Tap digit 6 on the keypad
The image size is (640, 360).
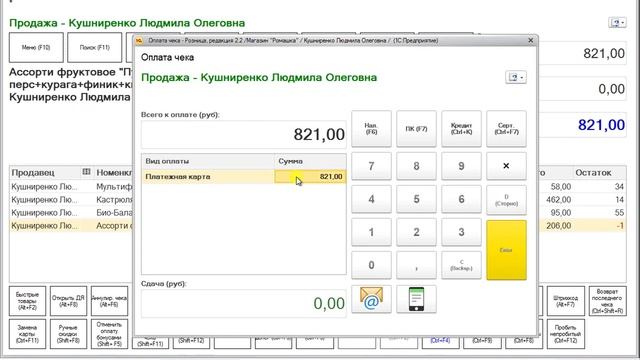tap(461, 199)
